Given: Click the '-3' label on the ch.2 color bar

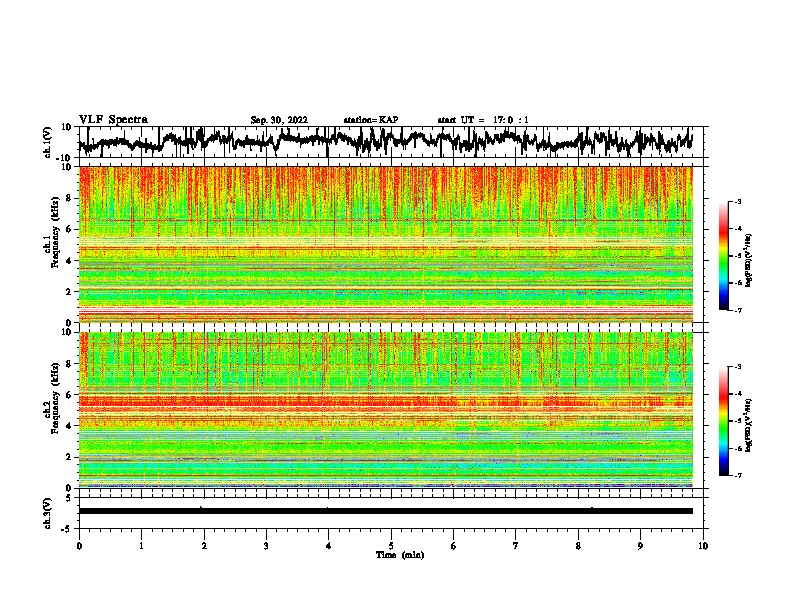Looking at the screenshot, I should coord(738,367).
